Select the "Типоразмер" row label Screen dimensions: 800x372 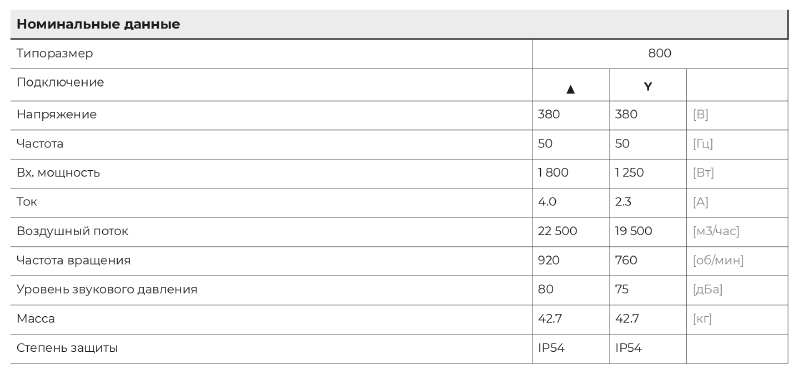pos(55,54)
